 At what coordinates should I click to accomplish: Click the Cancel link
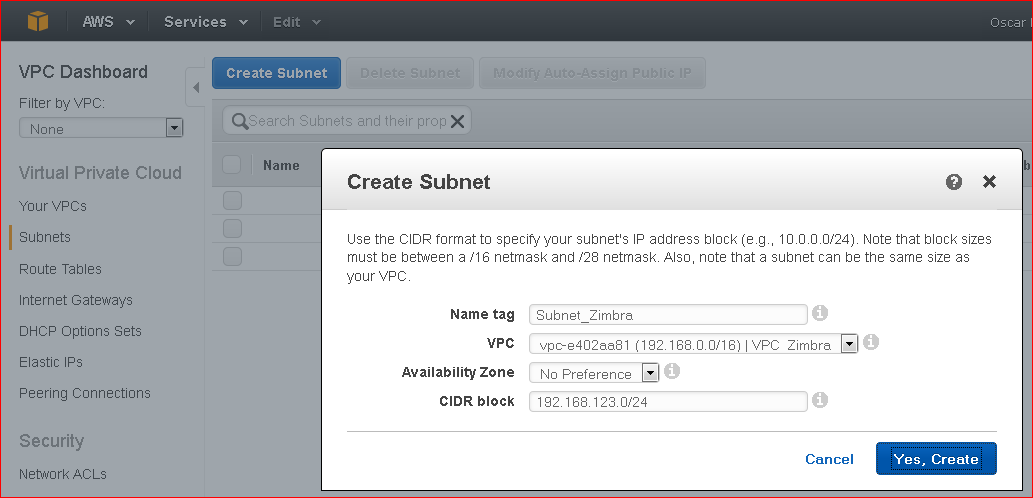click(829, 459)
